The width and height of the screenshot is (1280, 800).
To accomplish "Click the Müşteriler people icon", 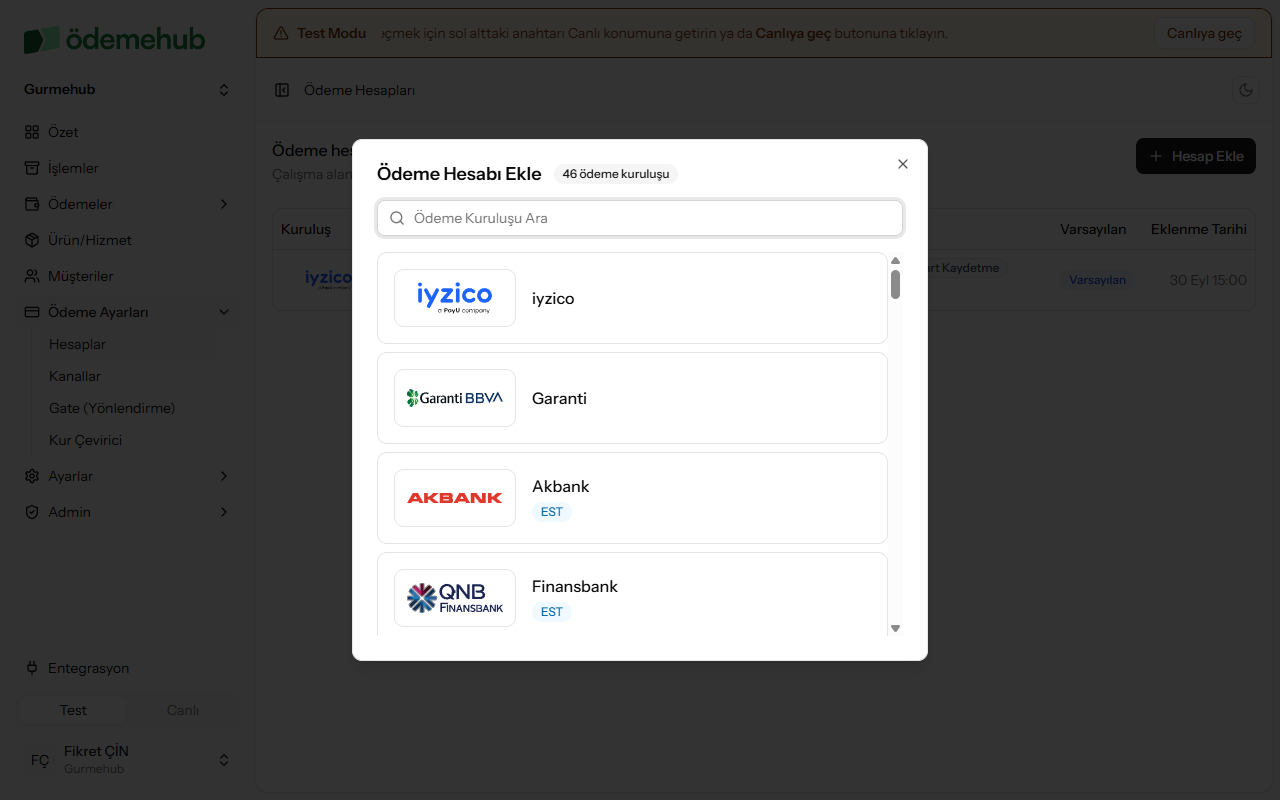I will click(x=32, y=276).
